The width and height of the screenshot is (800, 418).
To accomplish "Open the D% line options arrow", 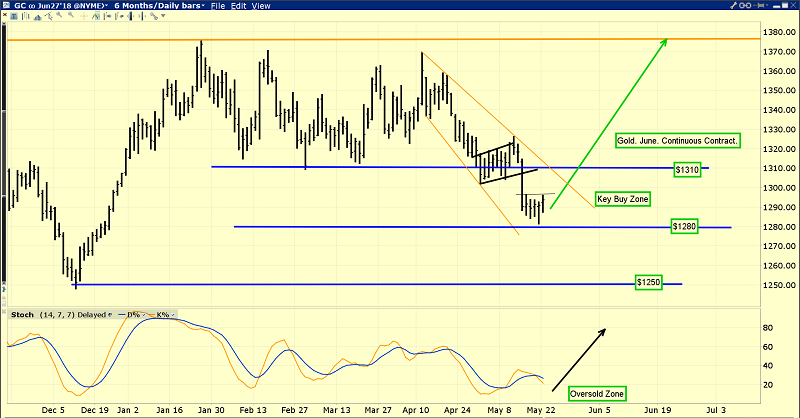I will click(x=144, y=315).
